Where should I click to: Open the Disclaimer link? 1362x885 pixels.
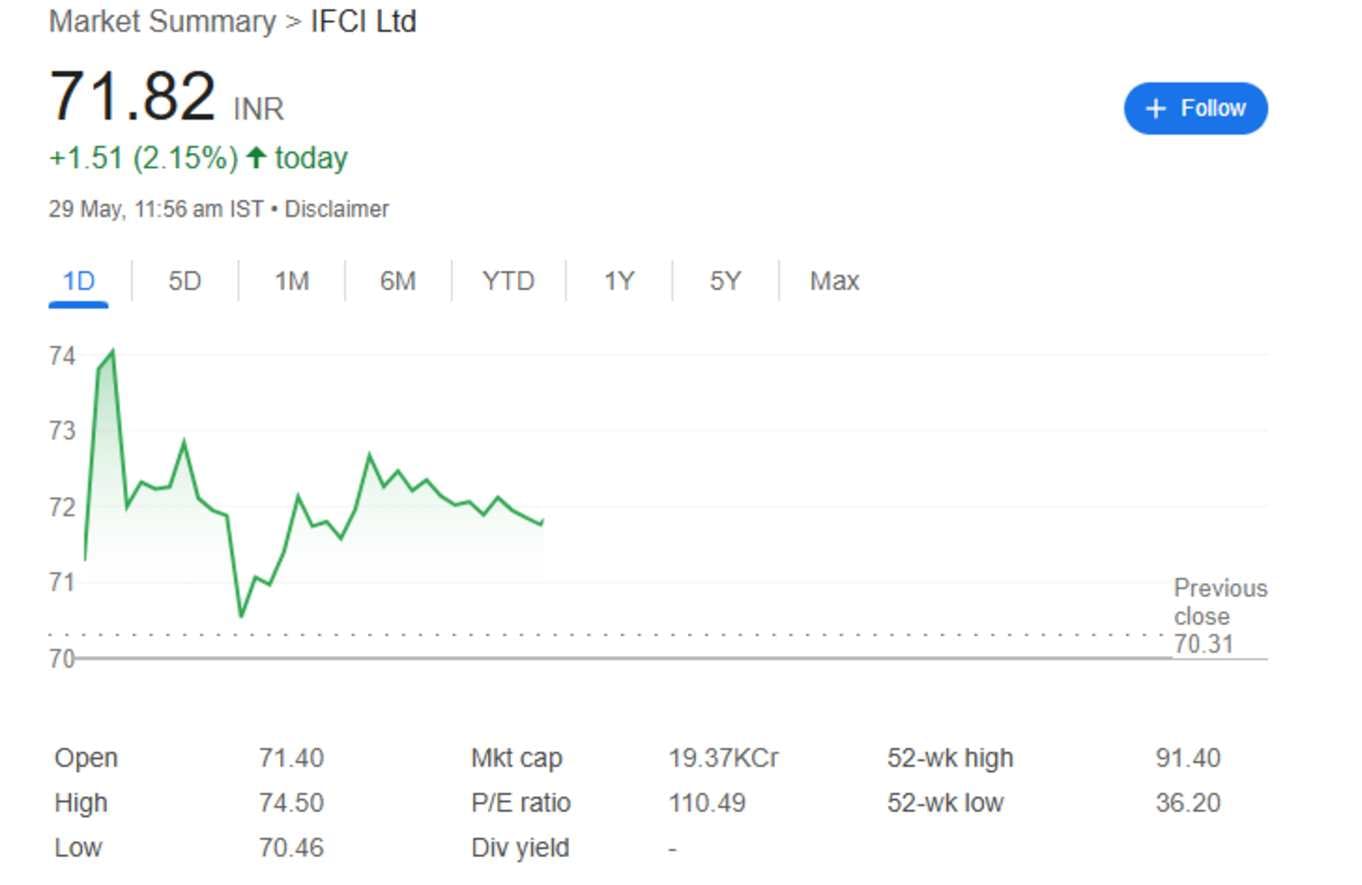point(337,209)
